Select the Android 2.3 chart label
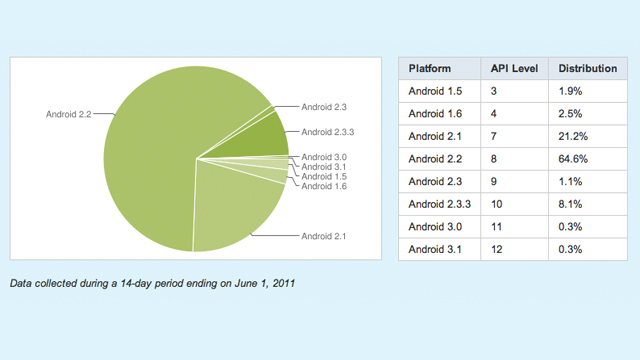 click(x=324, y=107)
